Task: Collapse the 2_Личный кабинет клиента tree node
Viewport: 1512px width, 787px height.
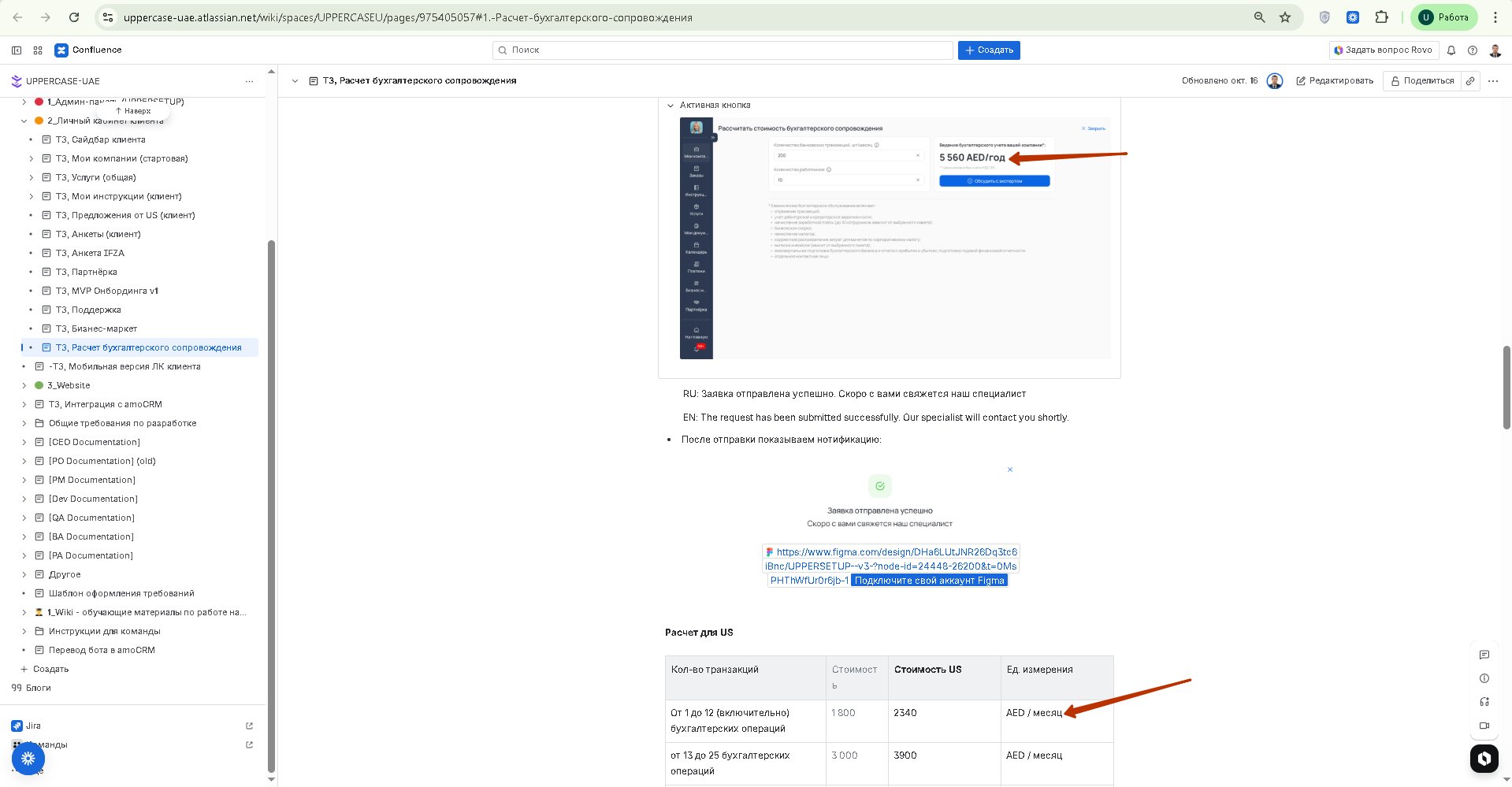Action: pos(24,121)
